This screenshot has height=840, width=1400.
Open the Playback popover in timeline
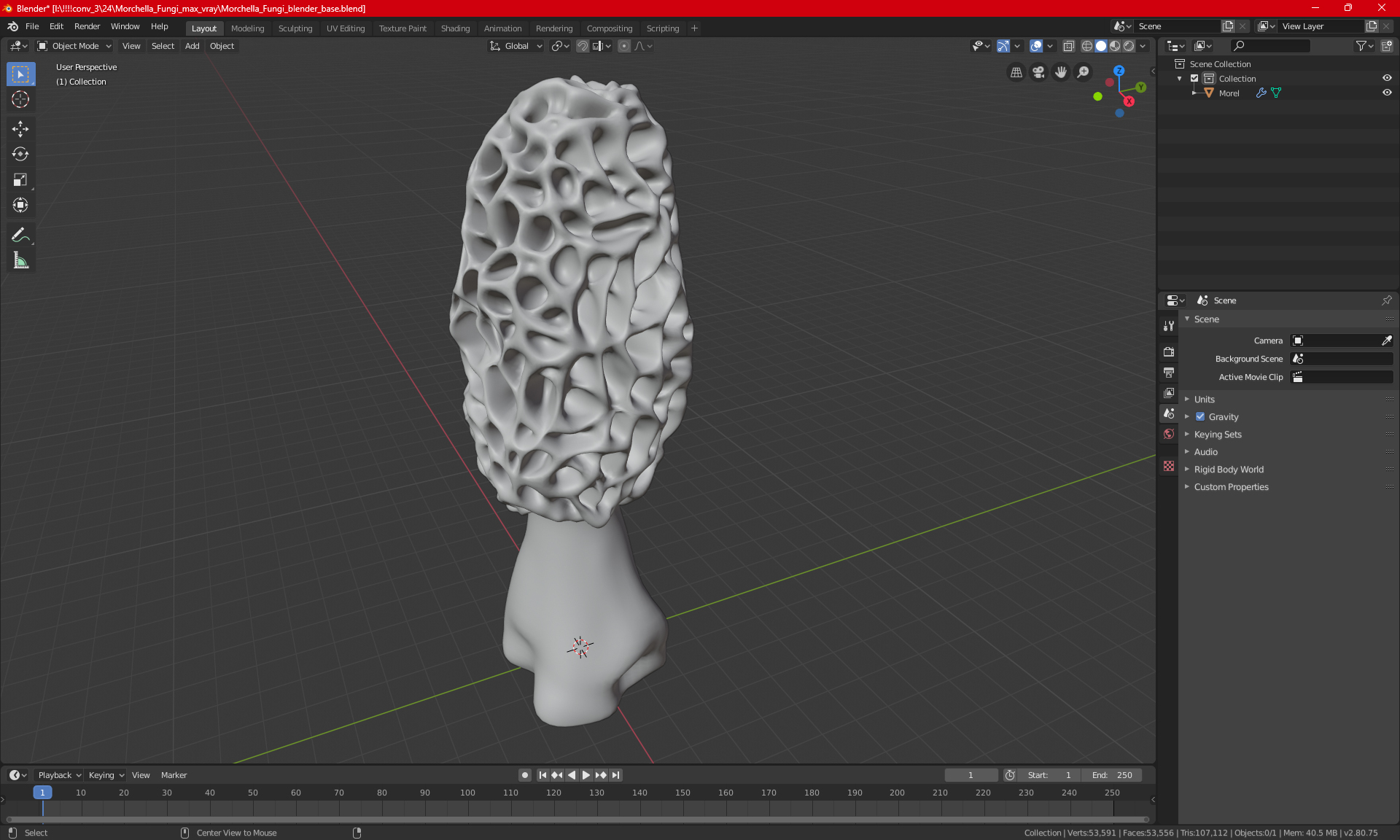pyautogui.click(x=59, y=775)
